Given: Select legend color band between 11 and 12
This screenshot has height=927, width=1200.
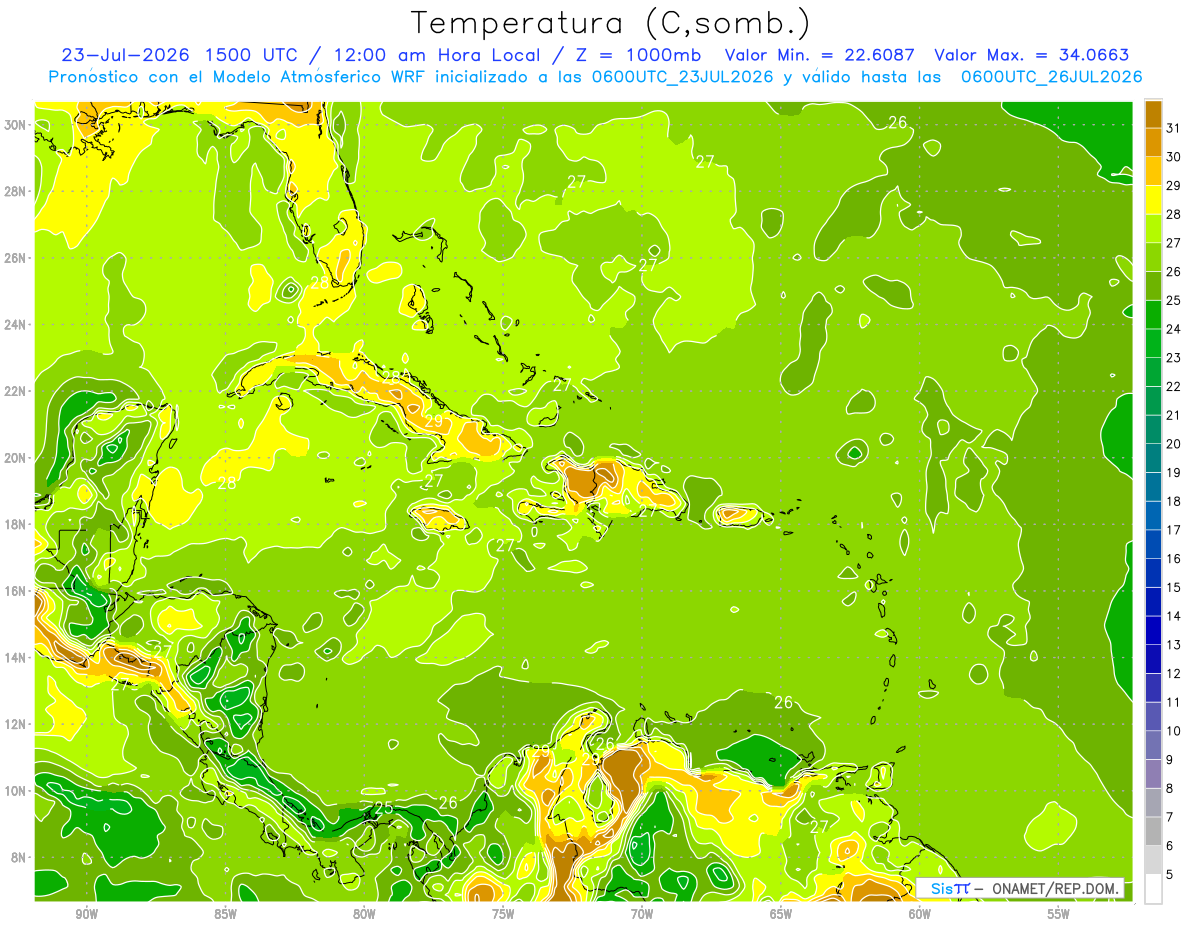Looking at the screenshot, I should pos(1153,688).
